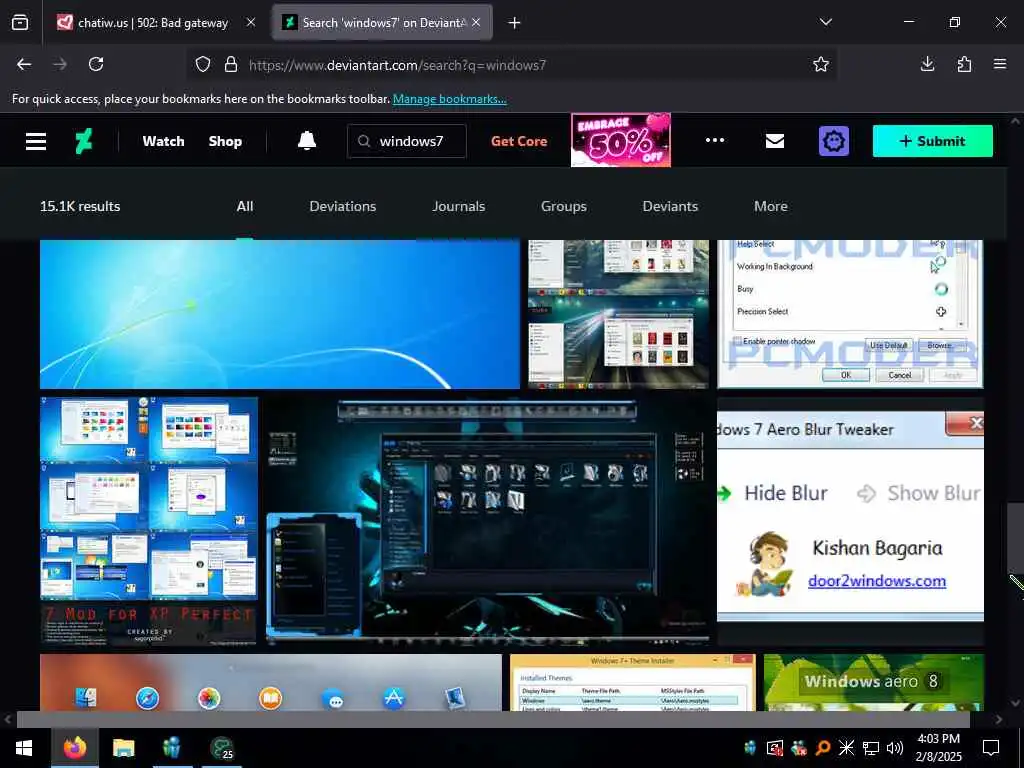Switch to the Journals tab

point(458,206)
